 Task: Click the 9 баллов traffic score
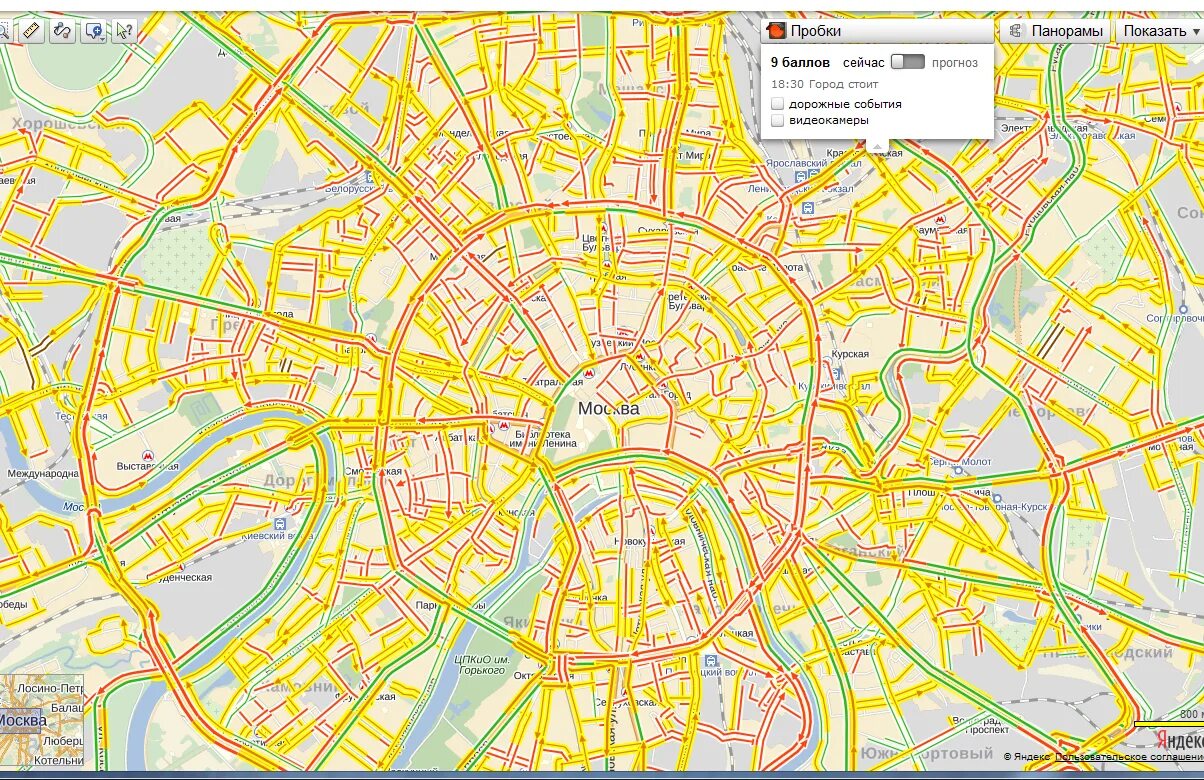[800, 62]
